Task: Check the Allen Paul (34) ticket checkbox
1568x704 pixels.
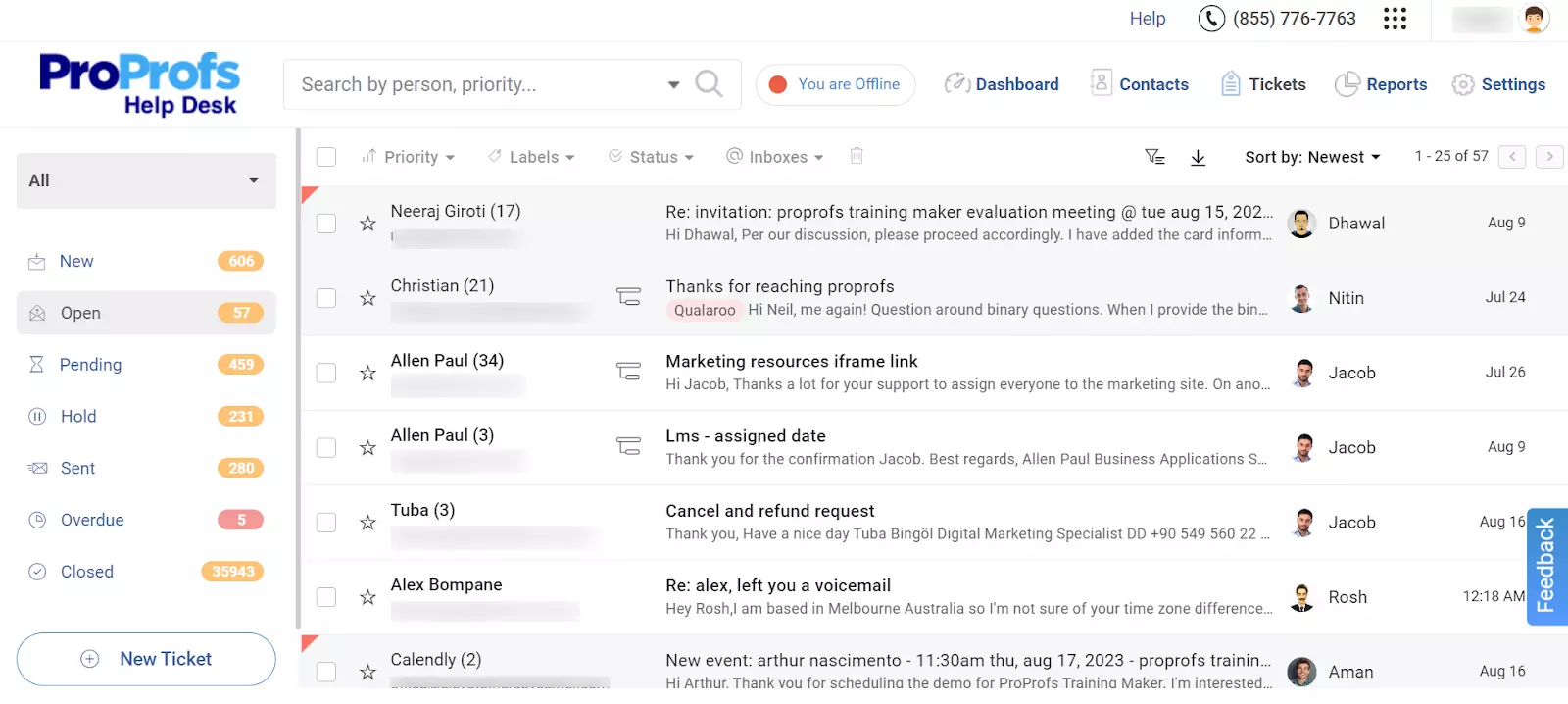Action: coord(326,373)
